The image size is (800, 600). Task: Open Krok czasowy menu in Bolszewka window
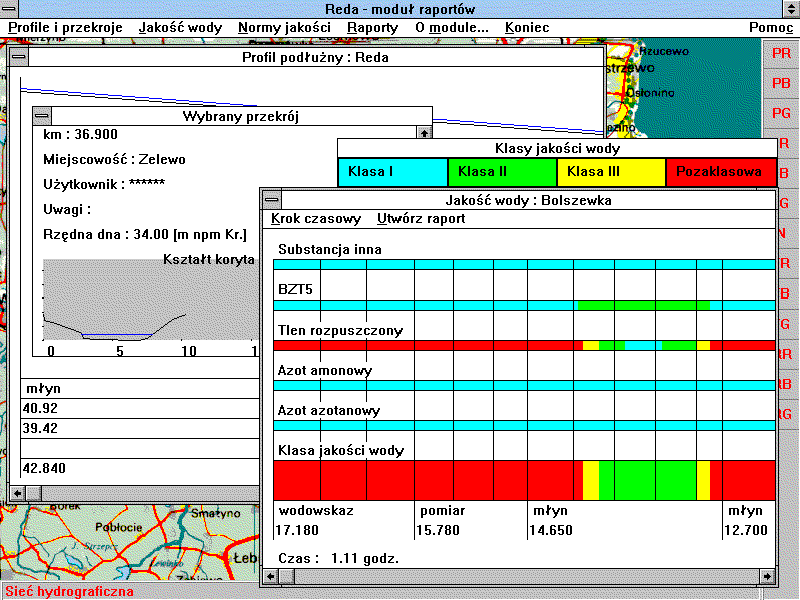pos(316,219)
